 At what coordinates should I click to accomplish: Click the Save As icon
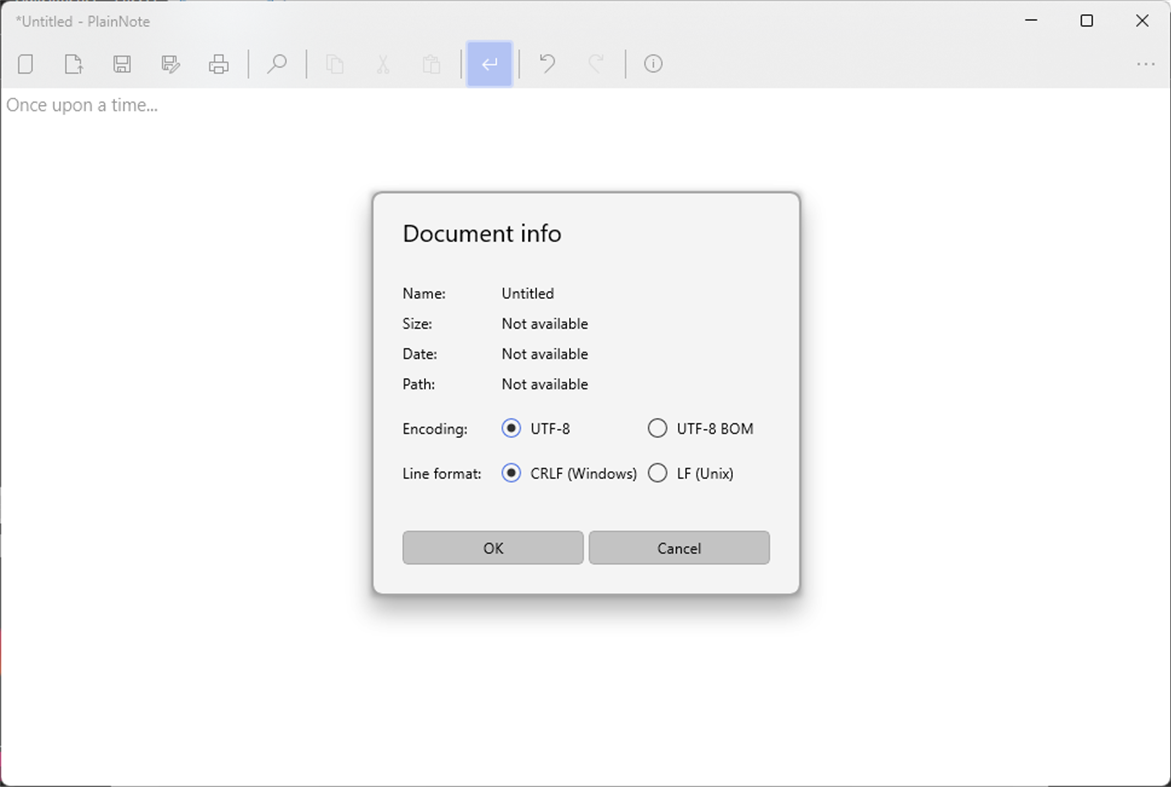point(170,63)
